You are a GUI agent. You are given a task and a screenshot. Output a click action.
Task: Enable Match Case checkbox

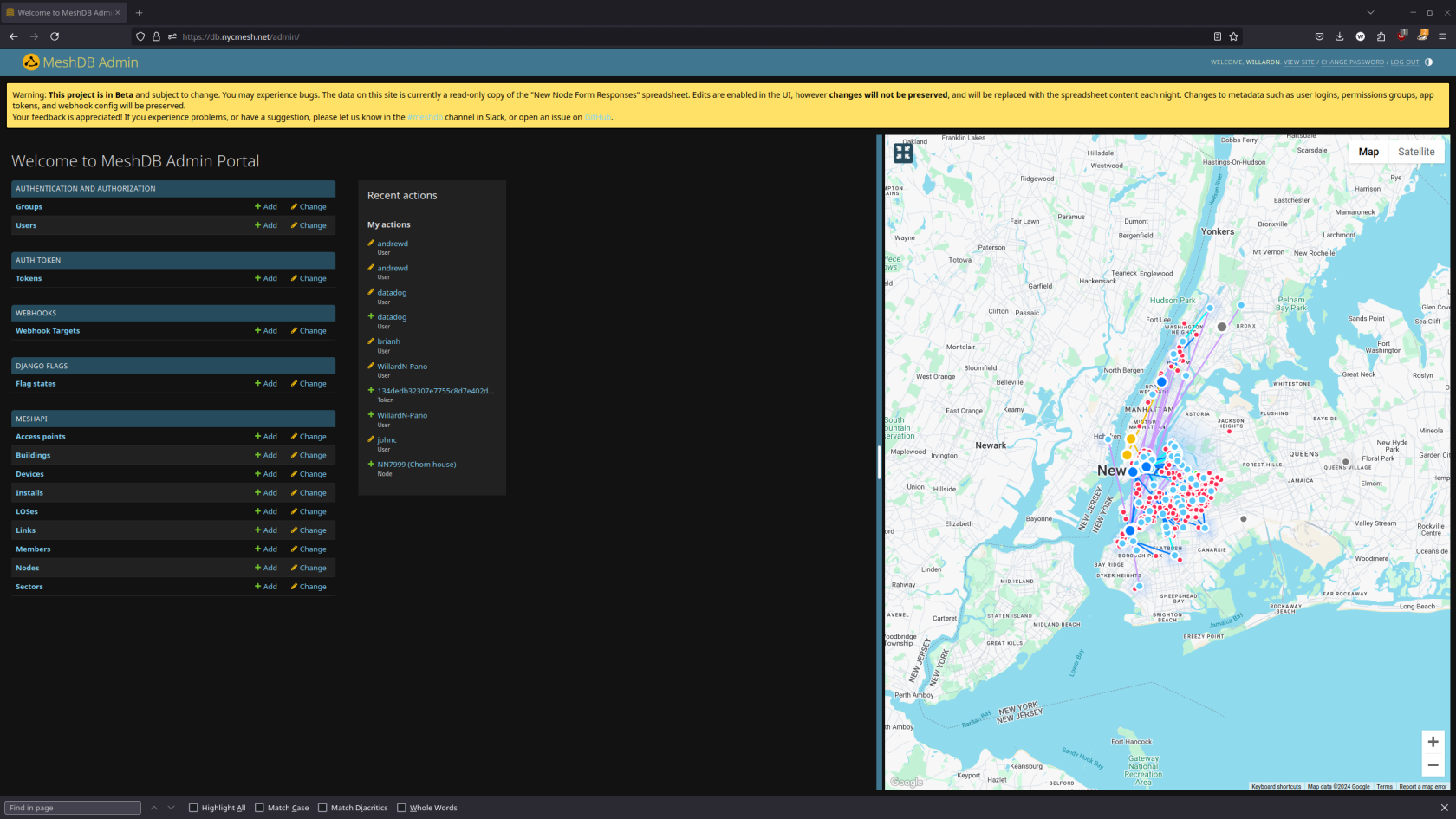259,808
